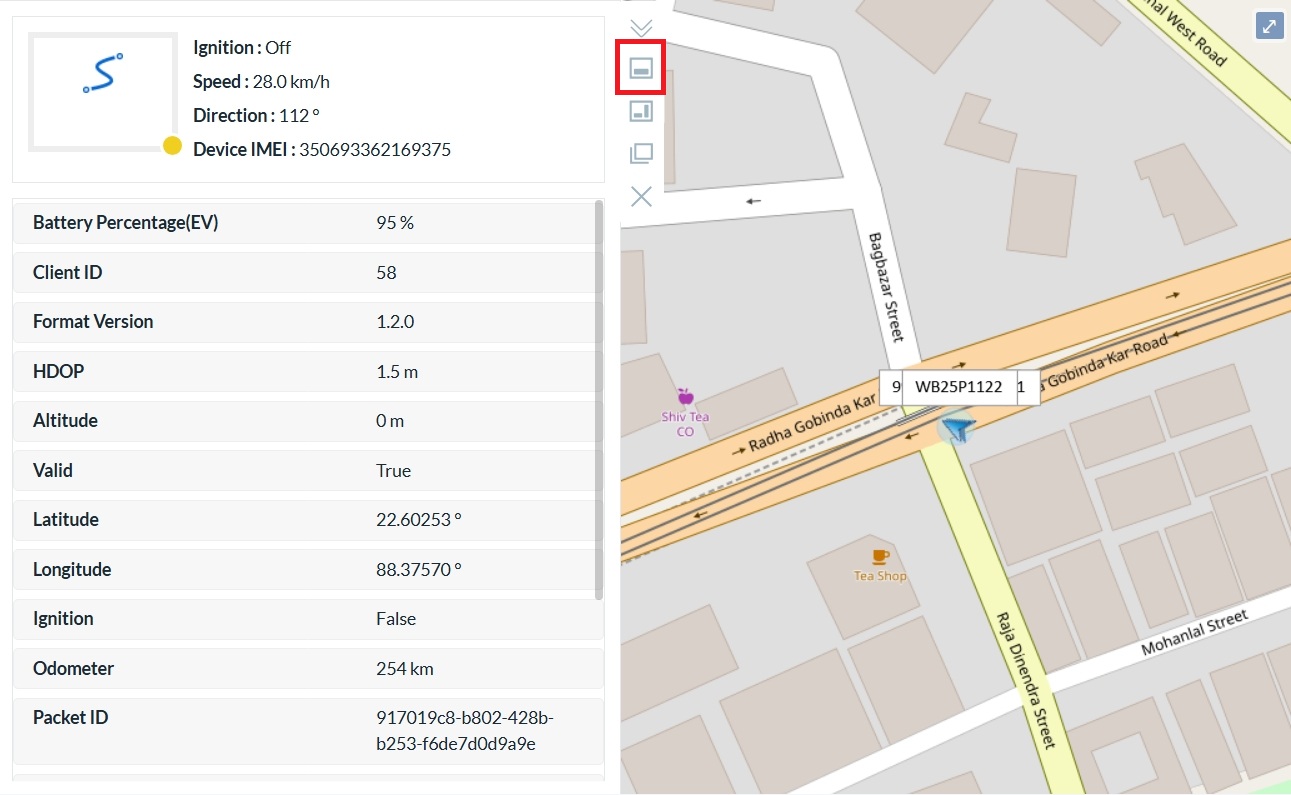This screenshot has height=795, width=1291.
Task: Click the yellow status indicator dot
Action: coord(172,146)
